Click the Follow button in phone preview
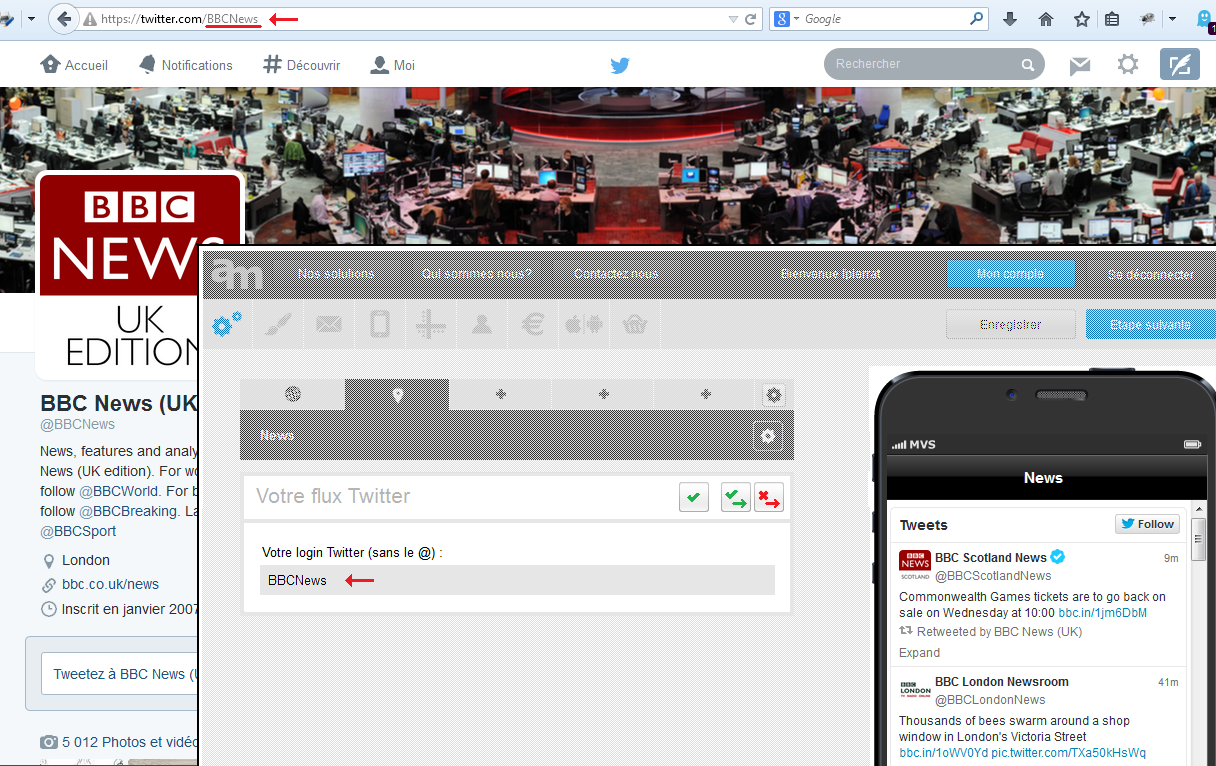Viewport: 1216px width, 766px height. 1147,524
